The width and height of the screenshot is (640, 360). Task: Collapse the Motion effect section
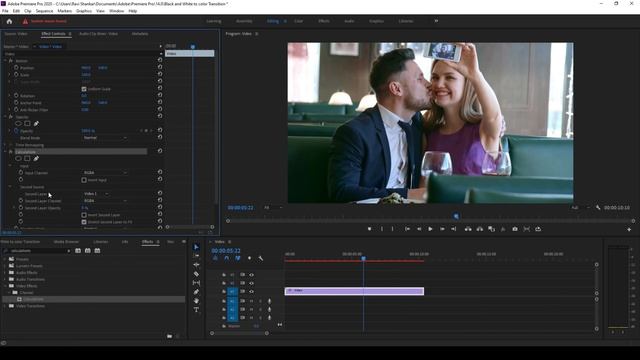click(5, 60)
